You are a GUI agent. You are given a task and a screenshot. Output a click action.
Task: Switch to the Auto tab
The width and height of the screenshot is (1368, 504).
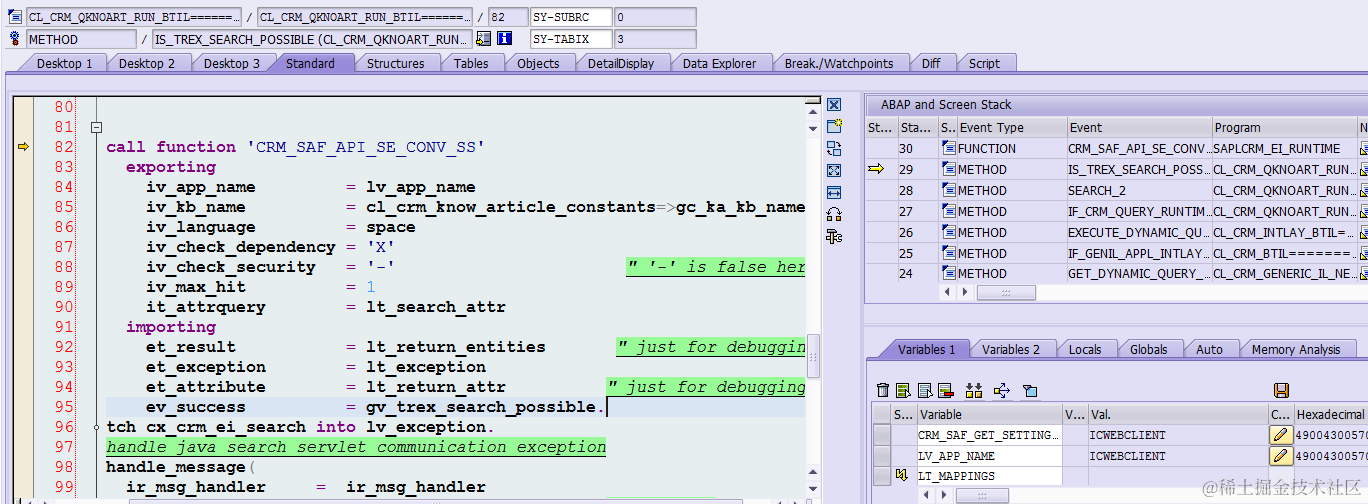[x=1209, y=349]
